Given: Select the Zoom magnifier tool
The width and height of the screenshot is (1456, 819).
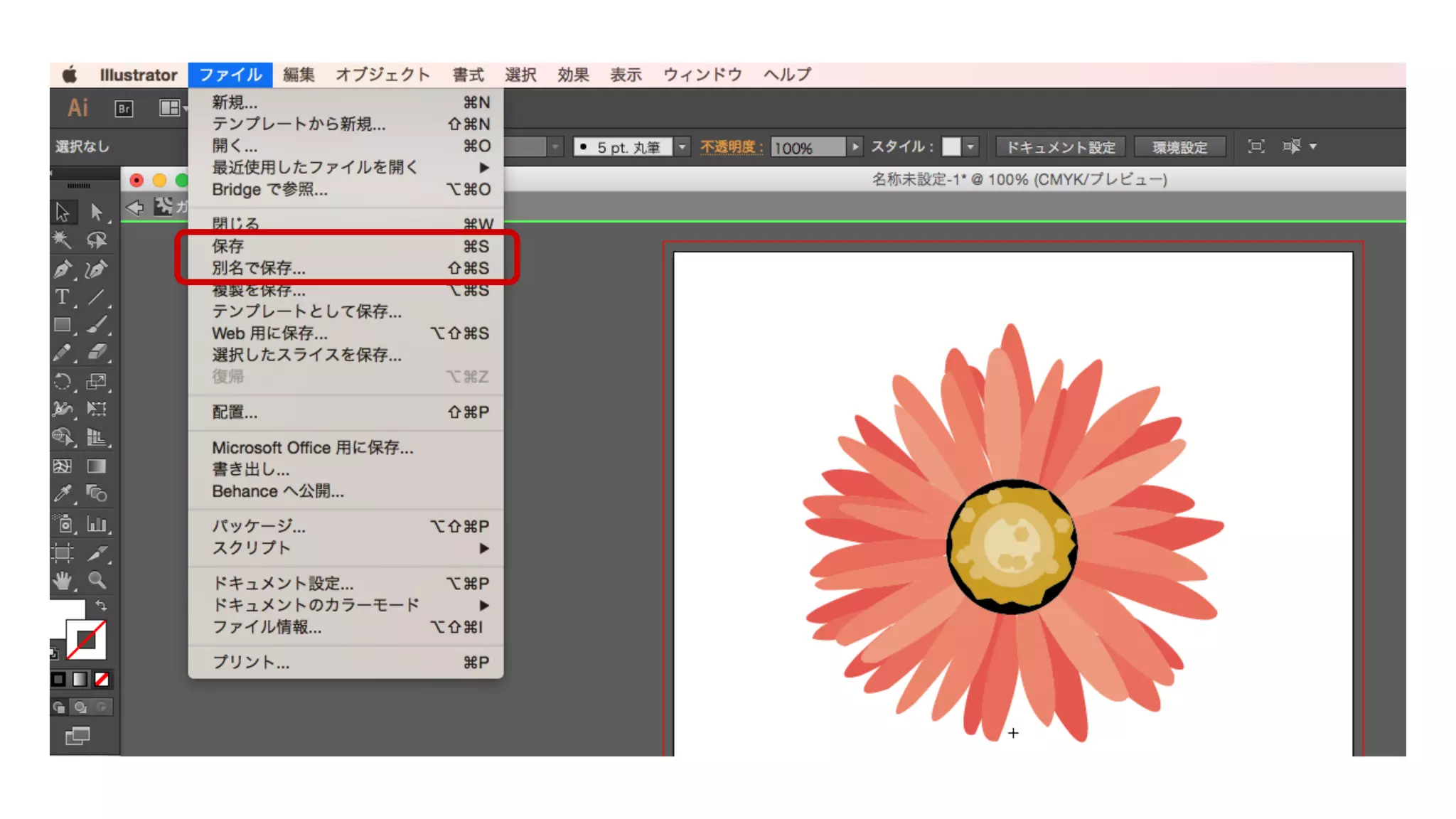Looking at the screenshot, I should (x=97, y=581).
